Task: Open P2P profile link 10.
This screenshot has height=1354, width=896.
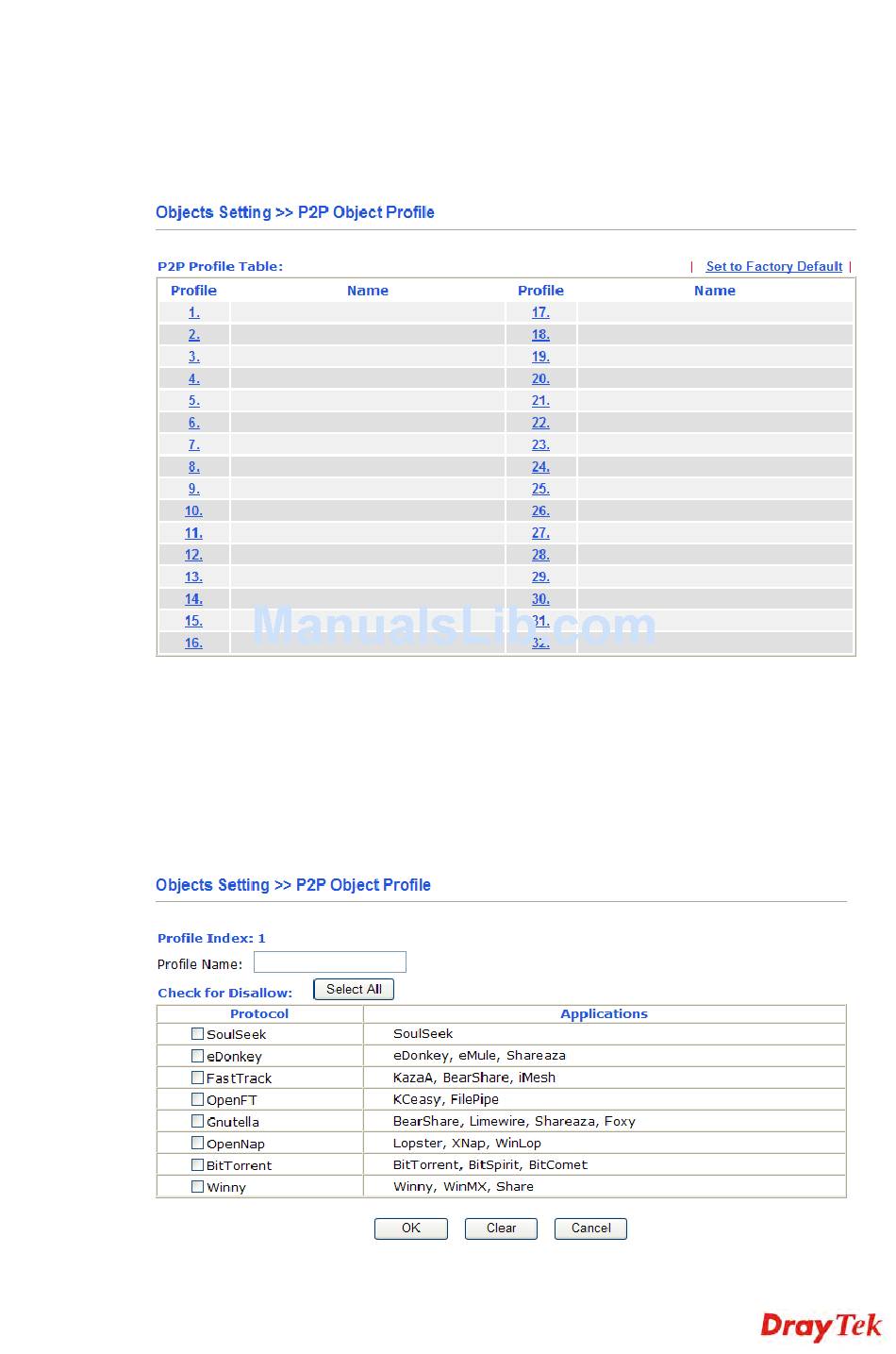Action: pyautogui.click(x=193, y=510)
